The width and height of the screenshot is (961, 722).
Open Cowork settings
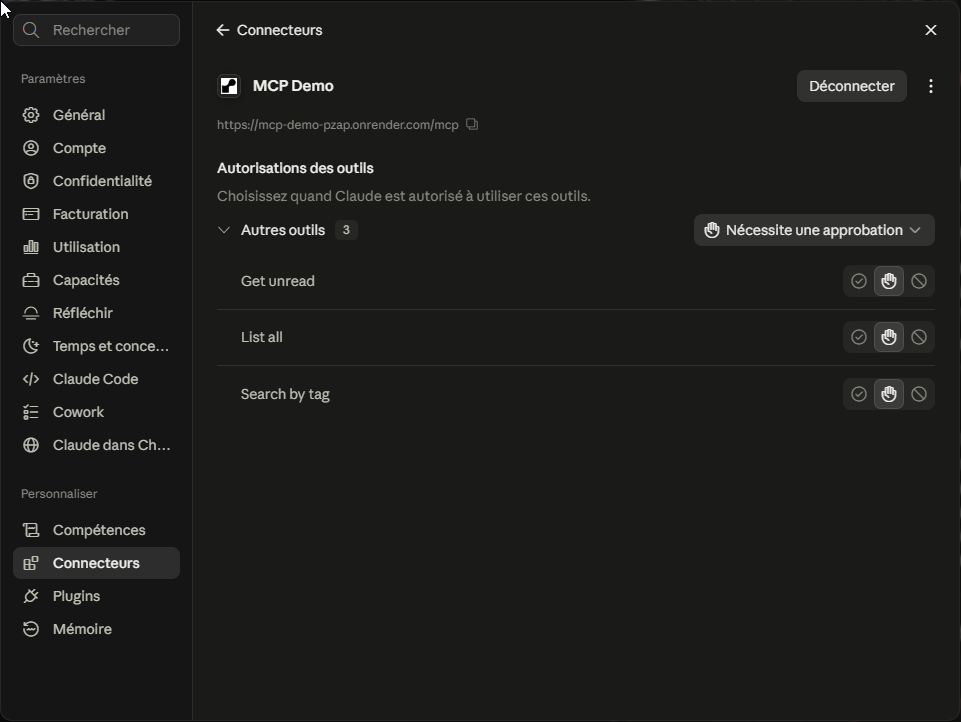point(96,412)
